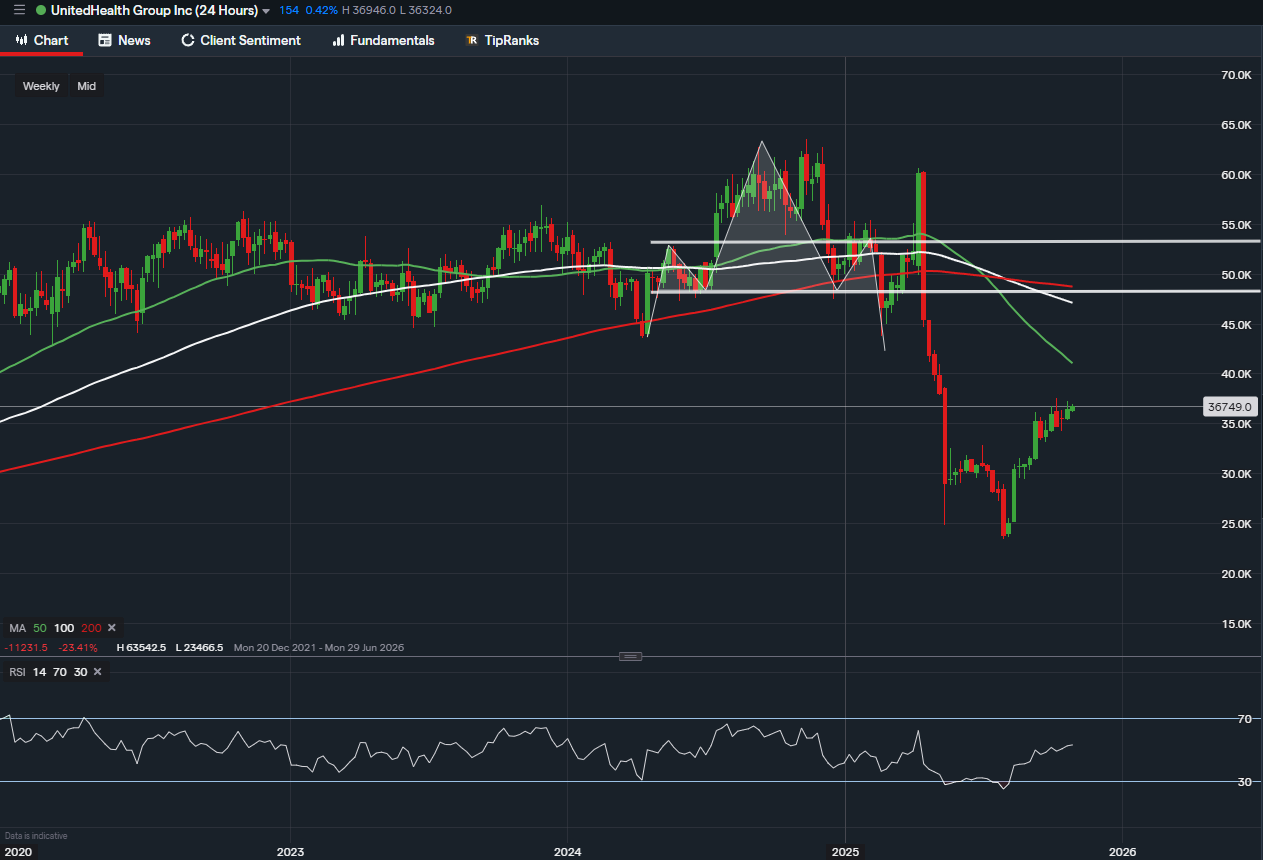
Task: Open the TipRanks tab
Action: click(502, 40)
